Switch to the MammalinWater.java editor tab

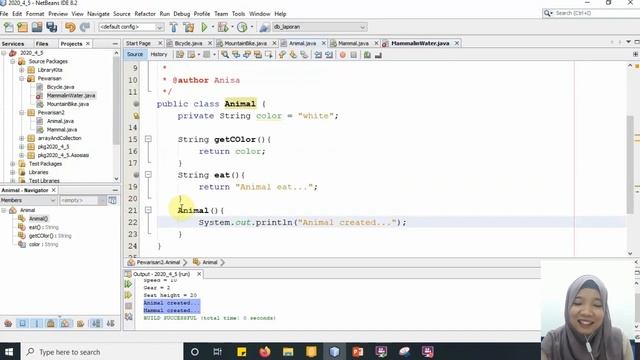(420, 43)
